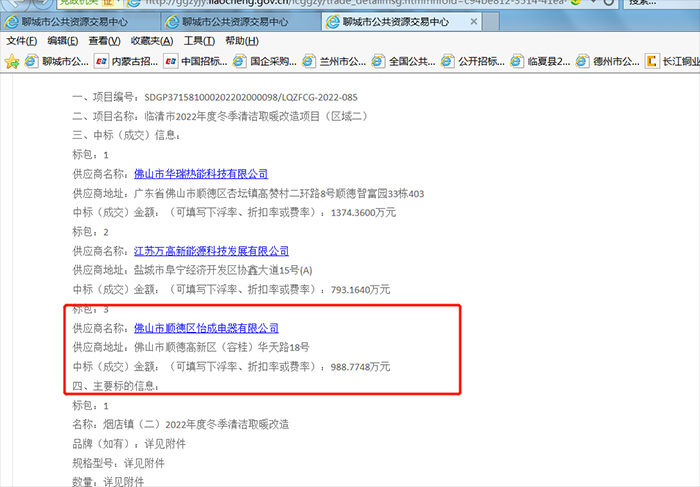Open the 内蒙古招... favorites bookmark

126,61
